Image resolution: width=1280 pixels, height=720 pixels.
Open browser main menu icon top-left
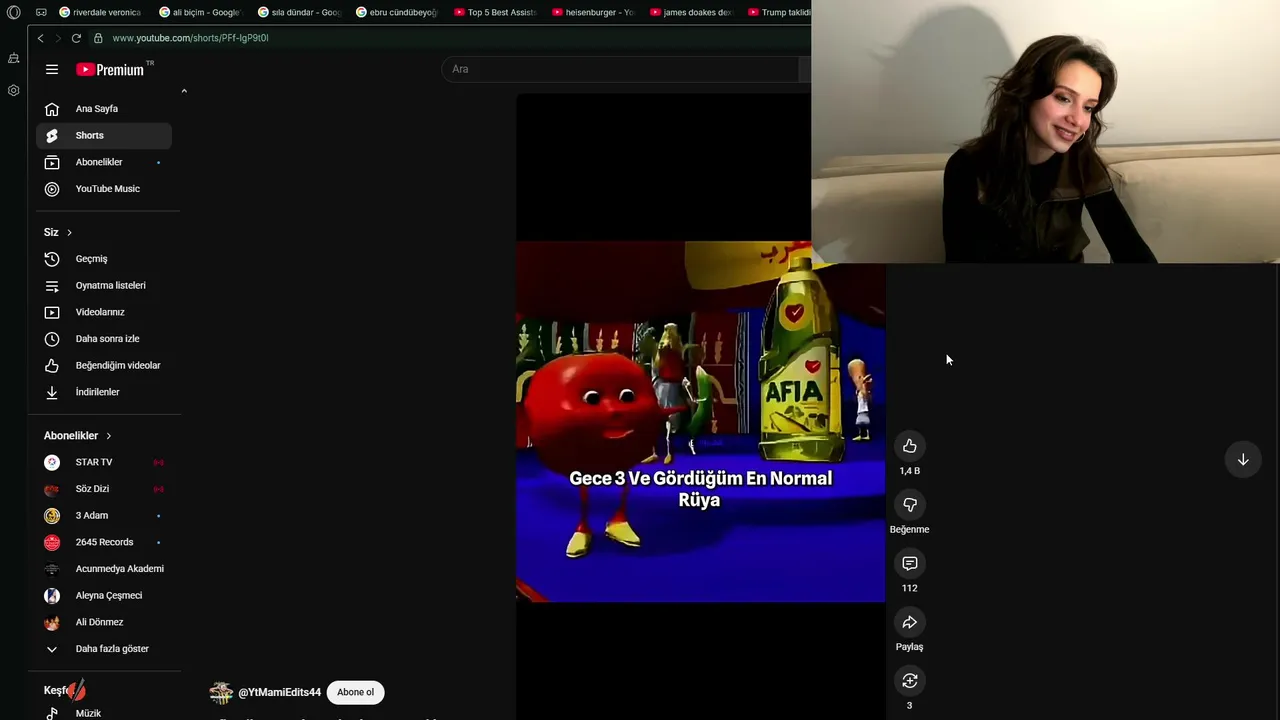click(x=14, y=12)
